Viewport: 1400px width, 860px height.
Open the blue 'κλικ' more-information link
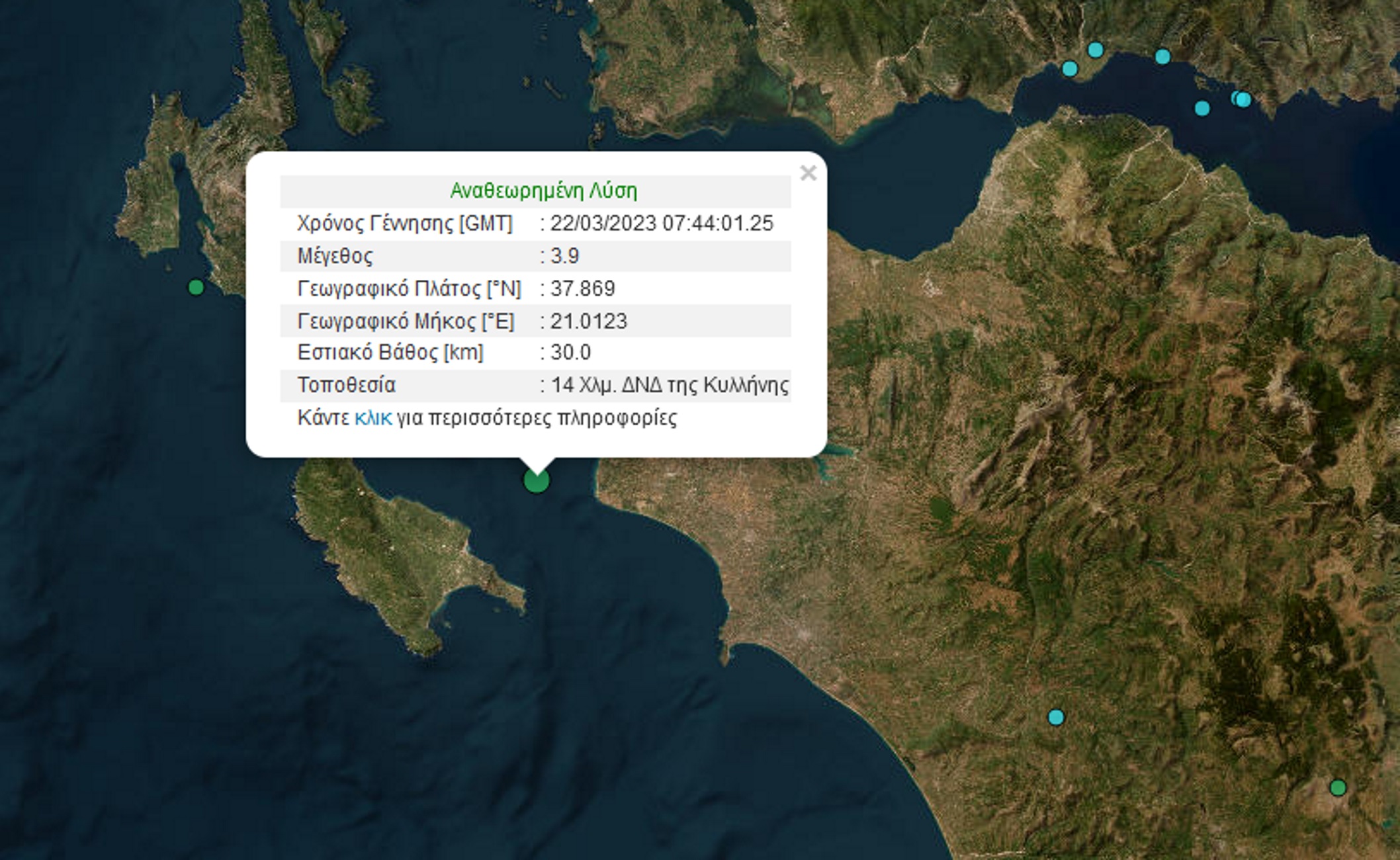[x=373, y=418]
